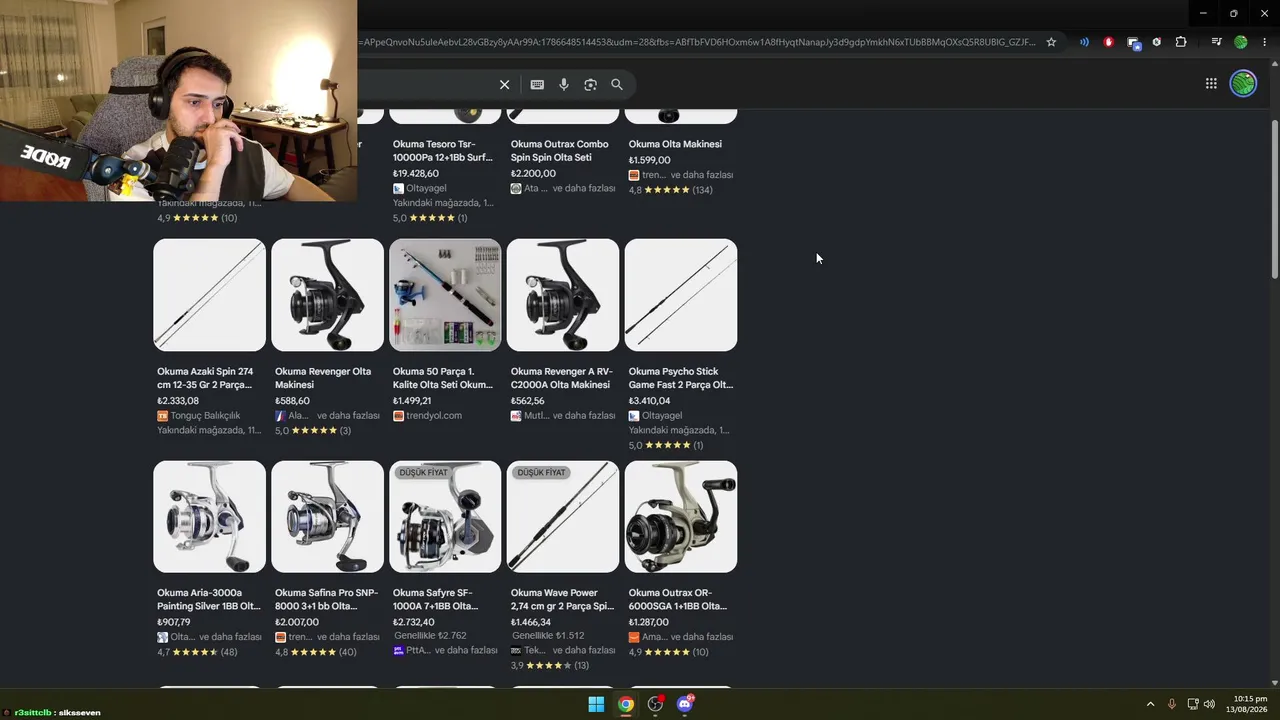This screenshot has width=1280, height=720.
Task: Open the Okuma Safina Pro reel image
Action: (x=327, y=517)
